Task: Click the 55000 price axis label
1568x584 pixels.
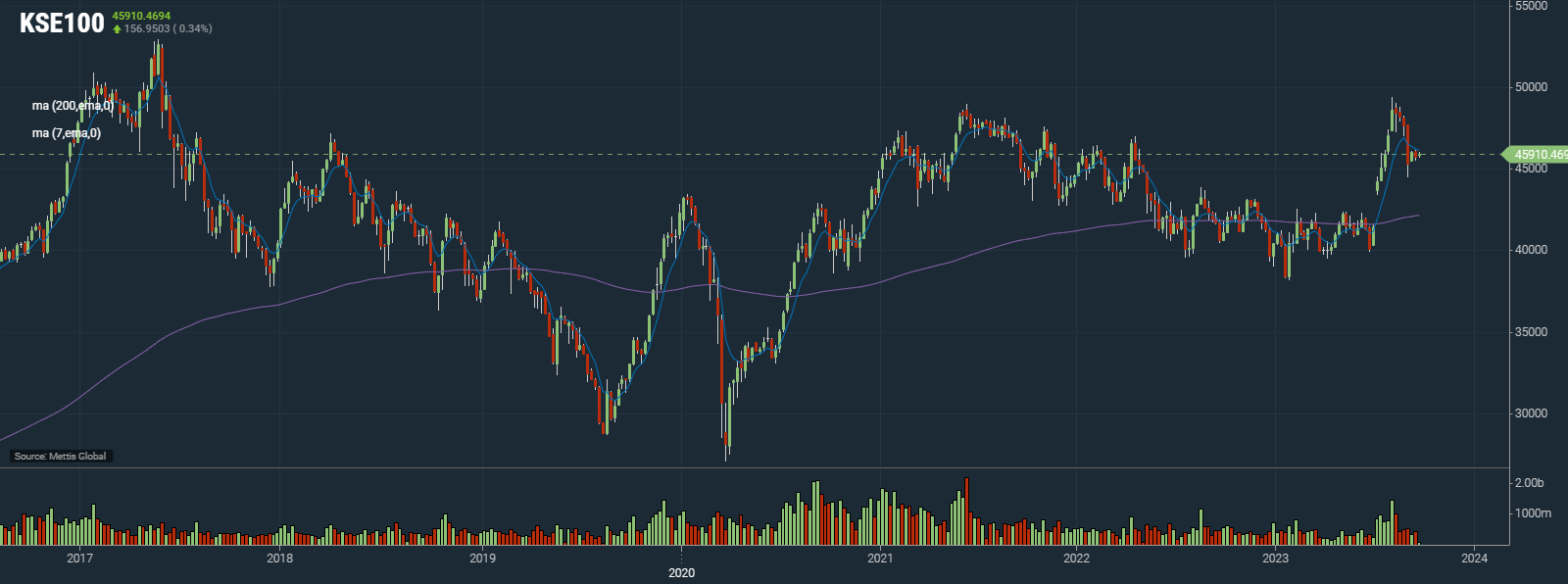Action: coord(1531,6)
